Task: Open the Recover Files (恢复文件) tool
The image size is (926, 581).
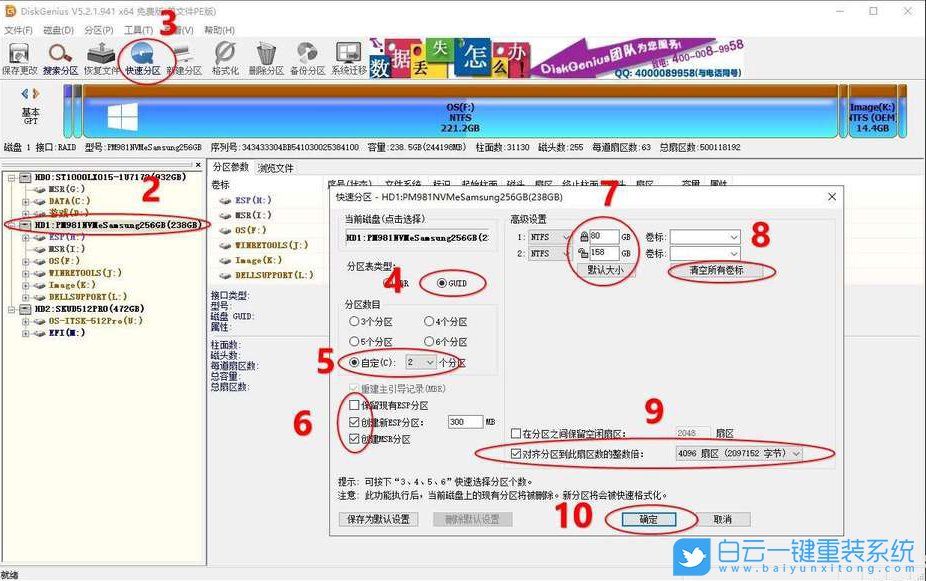Action: (x=102, y=55)
